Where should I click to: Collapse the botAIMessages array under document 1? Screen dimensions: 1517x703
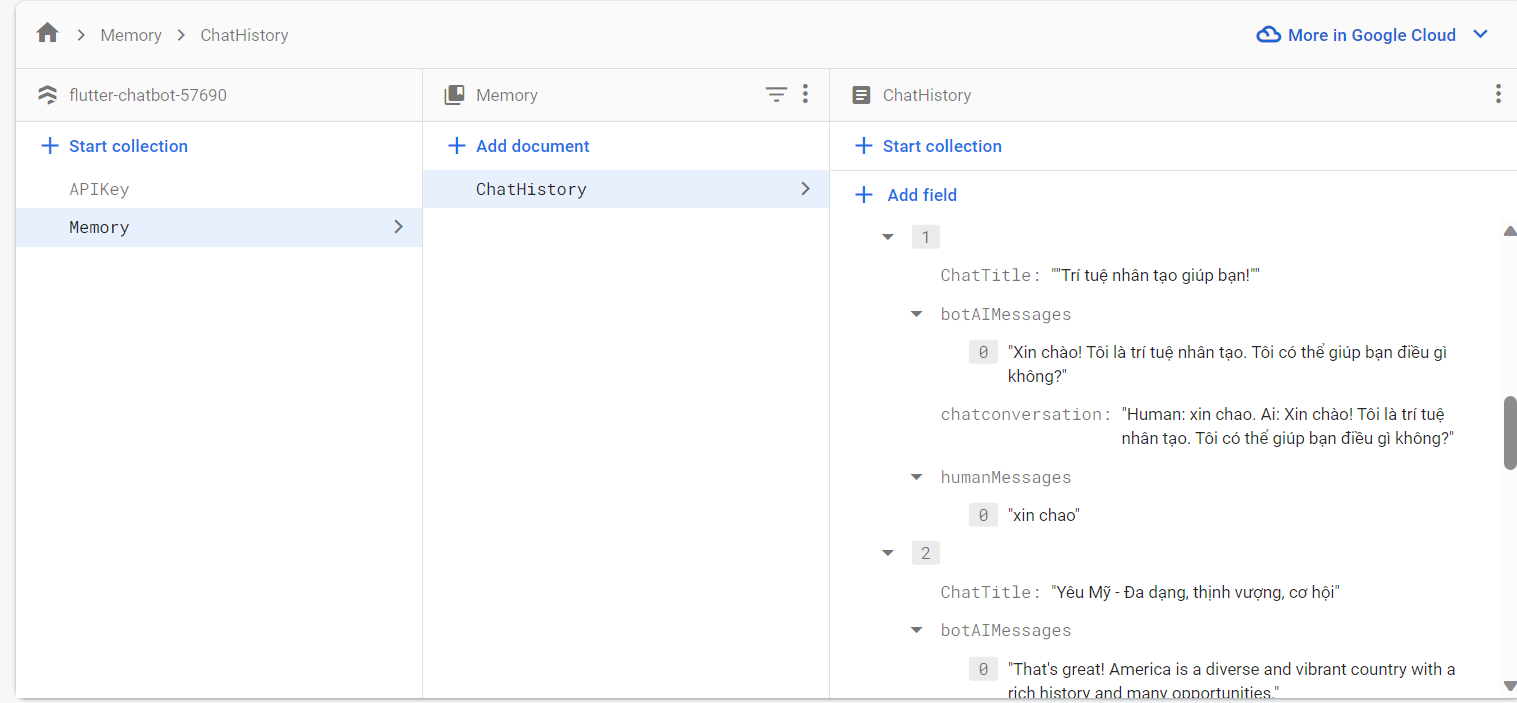click(x=916, y=313)
